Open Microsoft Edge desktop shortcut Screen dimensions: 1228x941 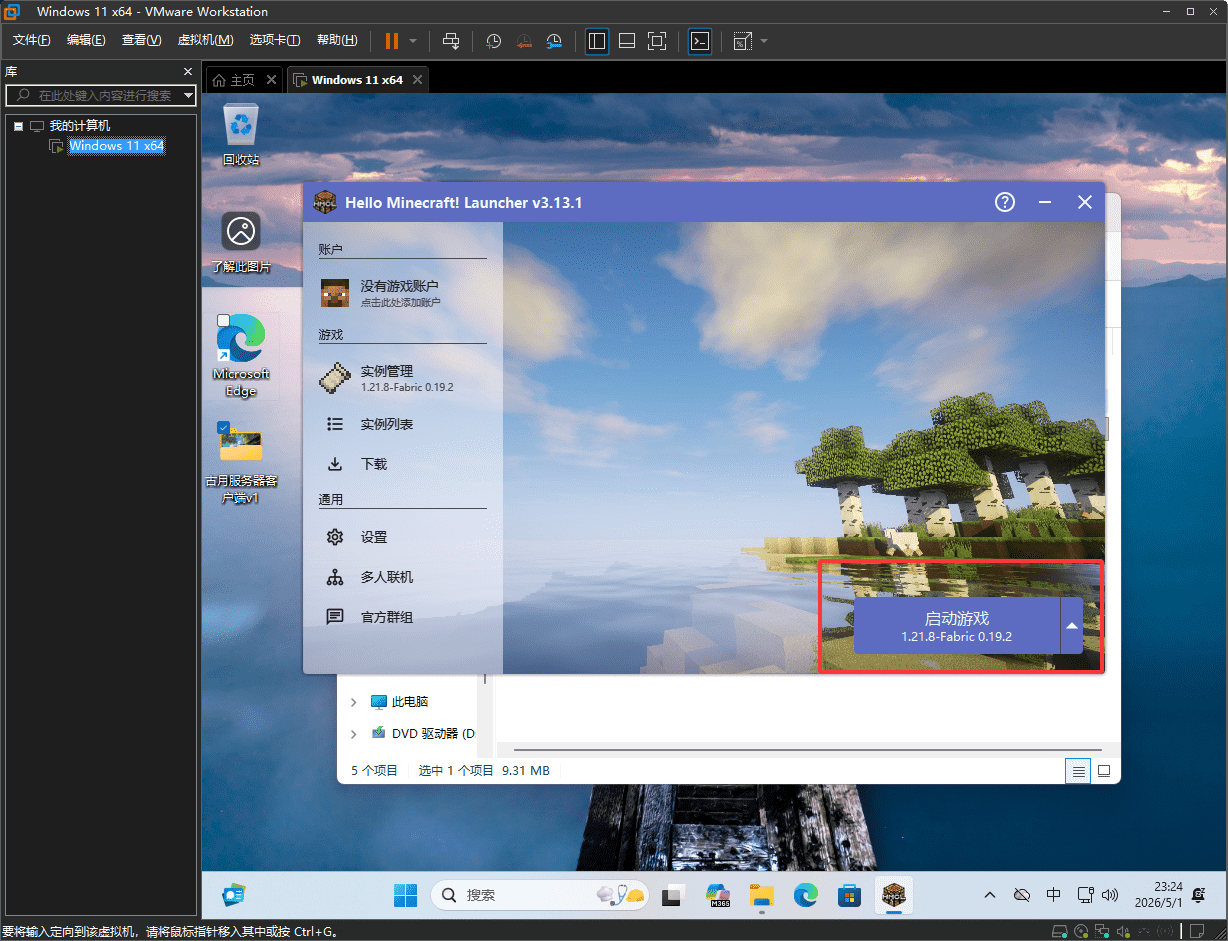pyautogui.click(x=241, y=355)
